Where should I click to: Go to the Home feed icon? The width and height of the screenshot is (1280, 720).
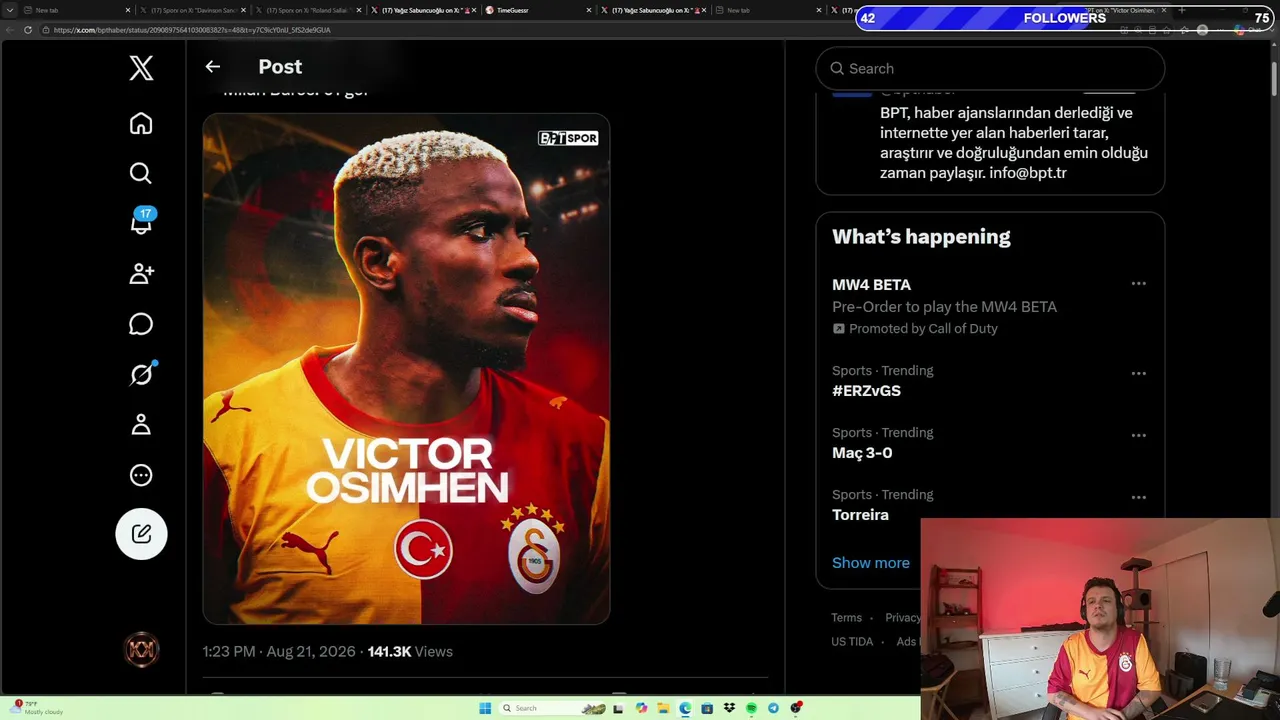click(141, 123)
